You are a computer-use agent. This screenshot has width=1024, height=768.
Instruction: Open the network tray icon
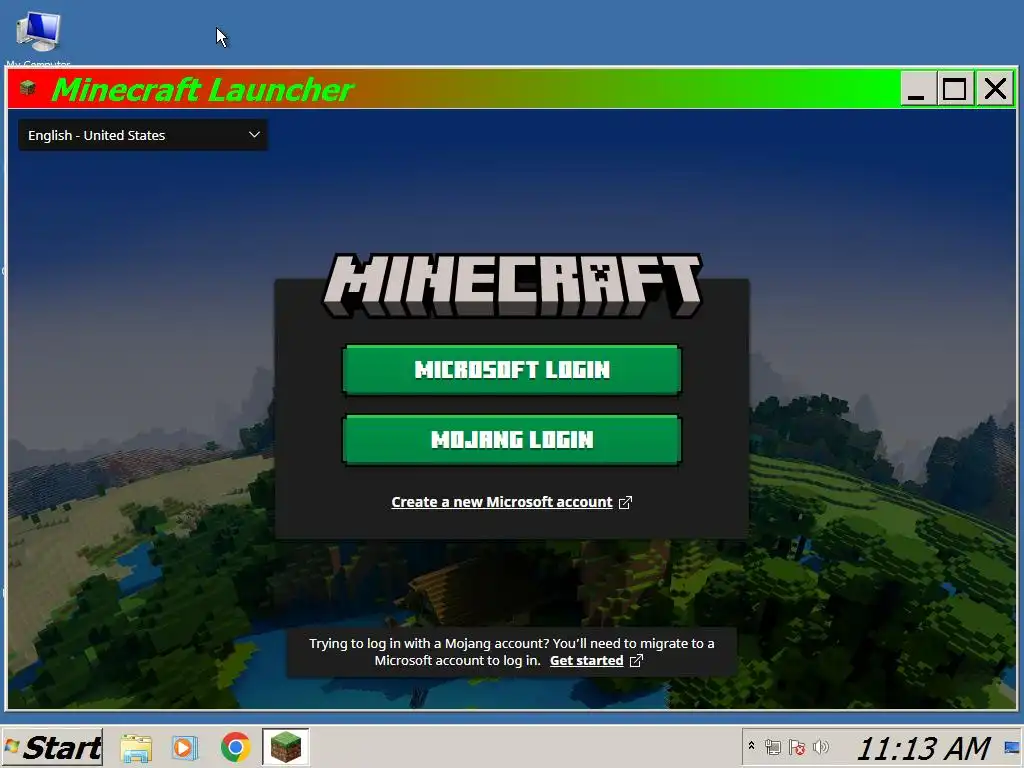tap(773, 747)
